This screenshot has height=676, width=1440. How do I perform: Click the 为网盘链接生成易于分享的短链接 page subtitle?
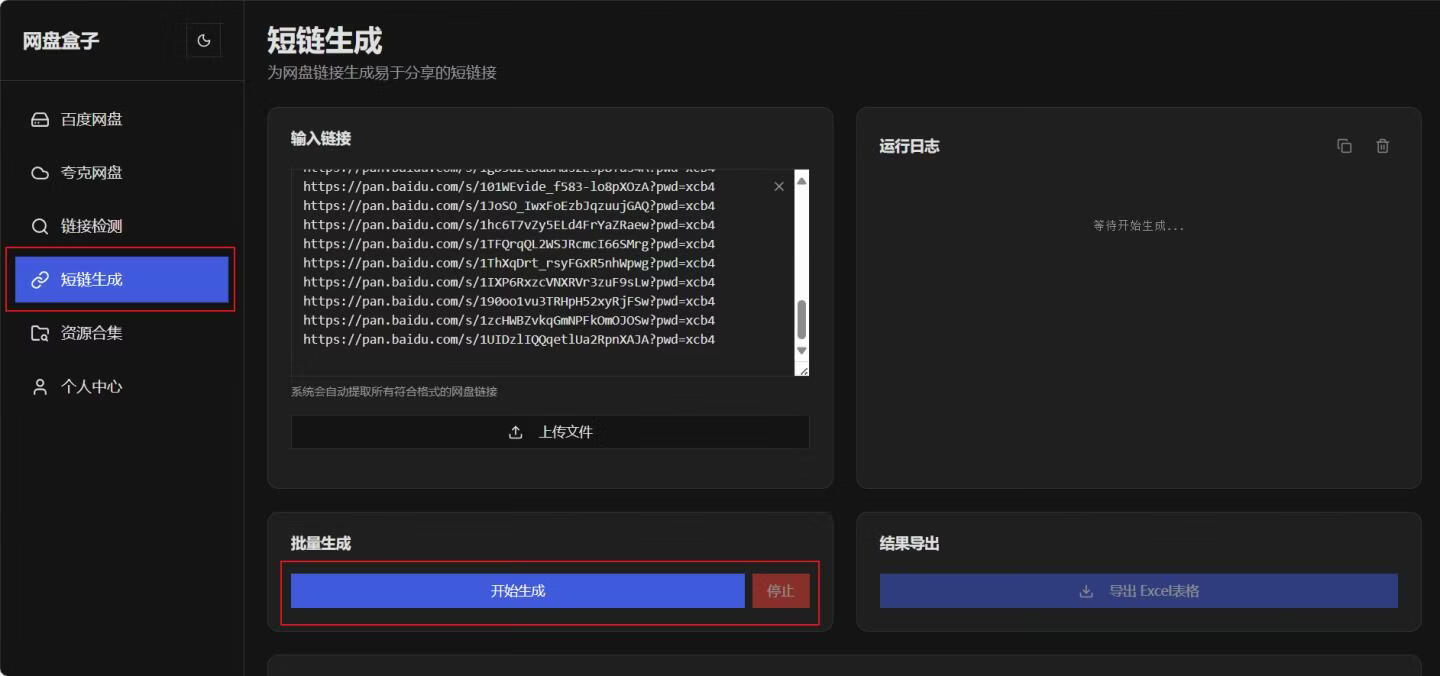[x=382, y=73]
